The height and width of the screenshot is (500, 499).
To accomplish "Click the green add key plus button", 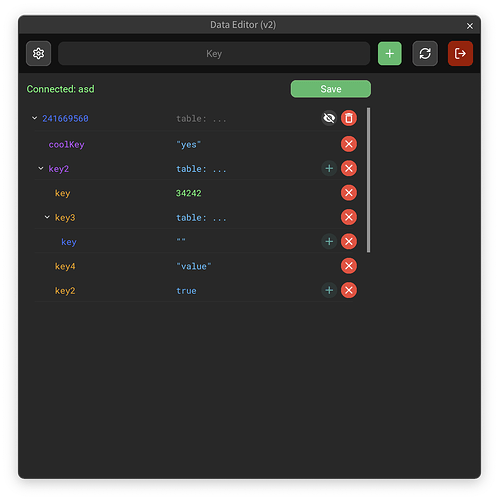I will click(389, 53).
